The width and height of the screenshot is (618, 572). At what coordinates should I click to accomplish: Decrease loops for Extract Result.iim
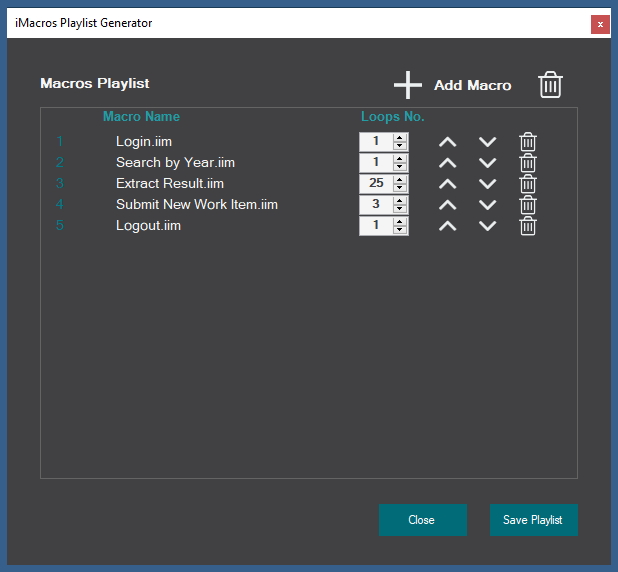(x=400, y=187)
